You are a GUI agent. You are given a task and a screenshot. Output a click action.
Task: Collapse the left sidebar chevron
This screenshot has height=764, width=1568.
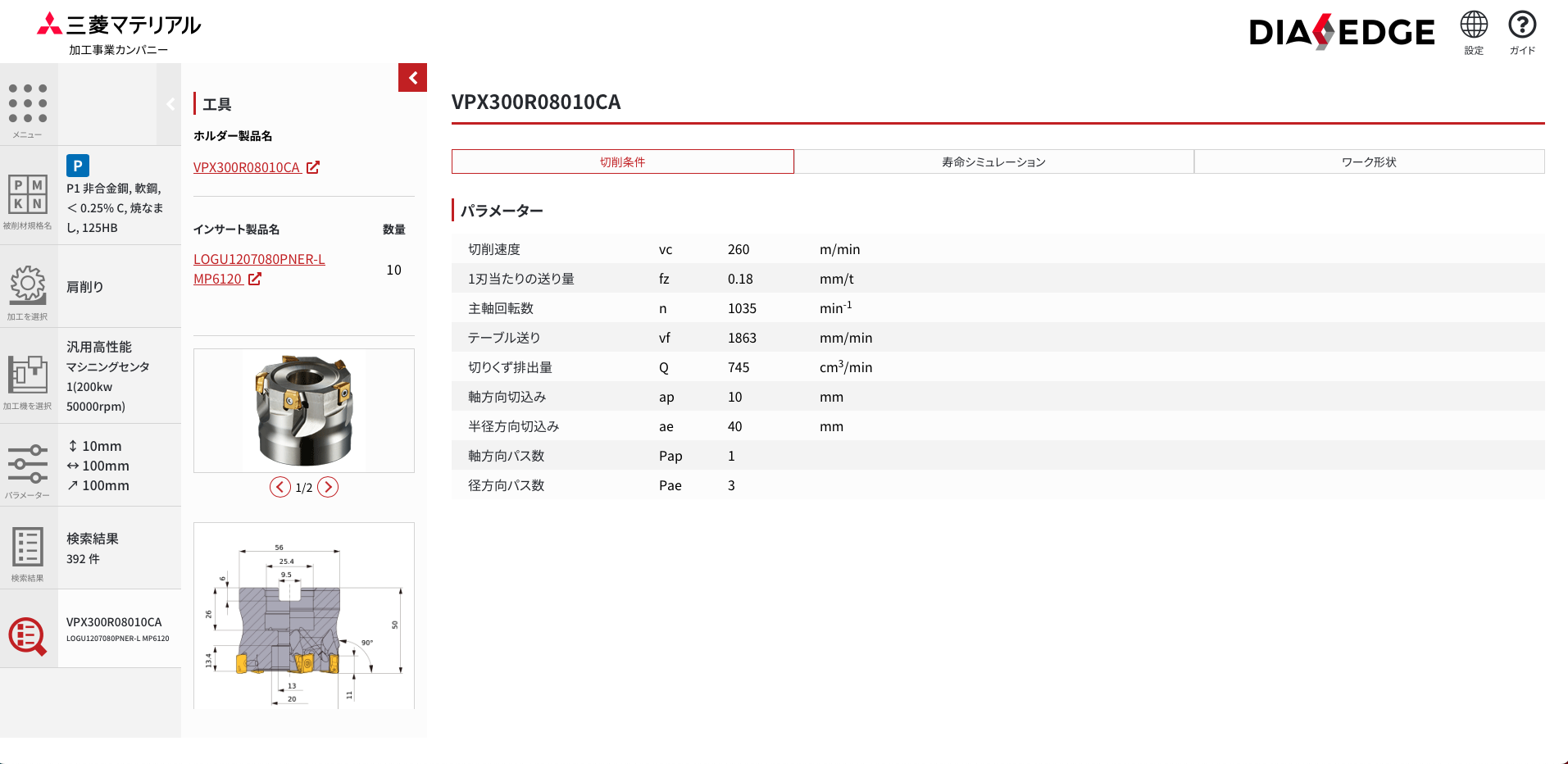tap(170, 104)
